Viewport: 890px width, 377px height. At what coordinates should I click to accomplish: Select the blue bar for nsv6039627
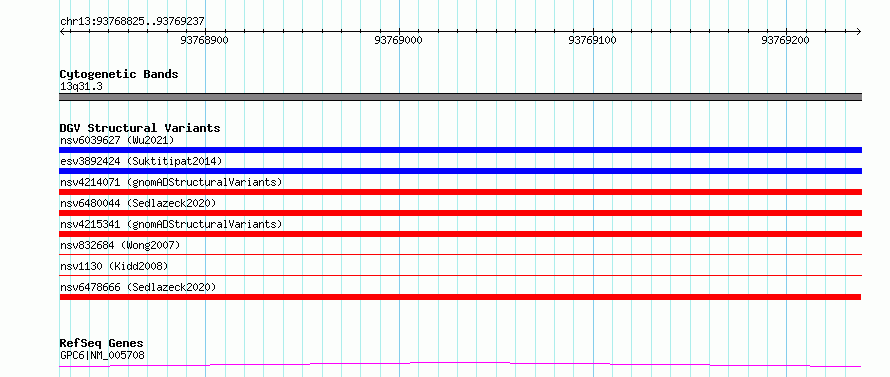(x=460, y=150)
